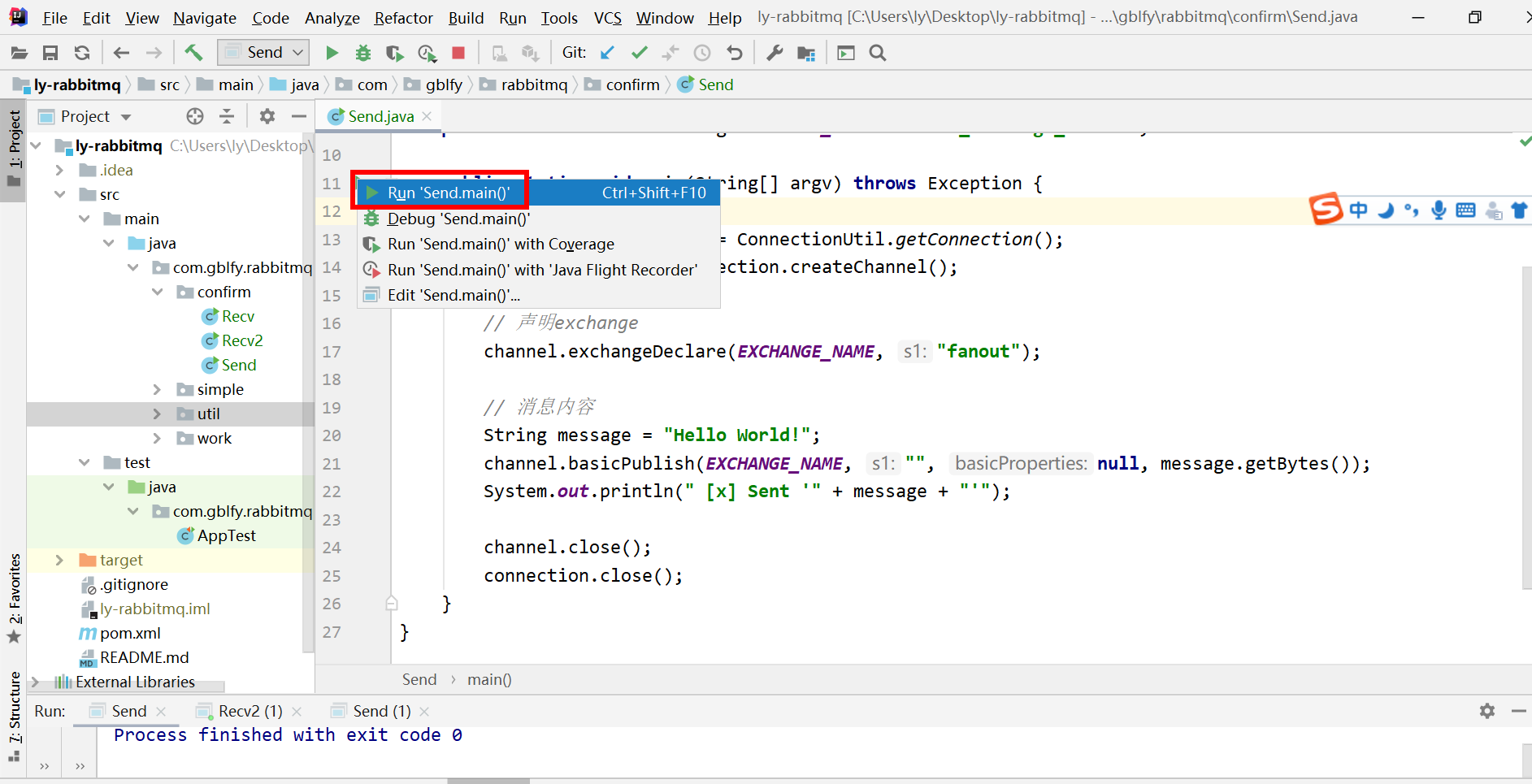Open the VCS menu
1532x784 pixels.
coord(607,17)
